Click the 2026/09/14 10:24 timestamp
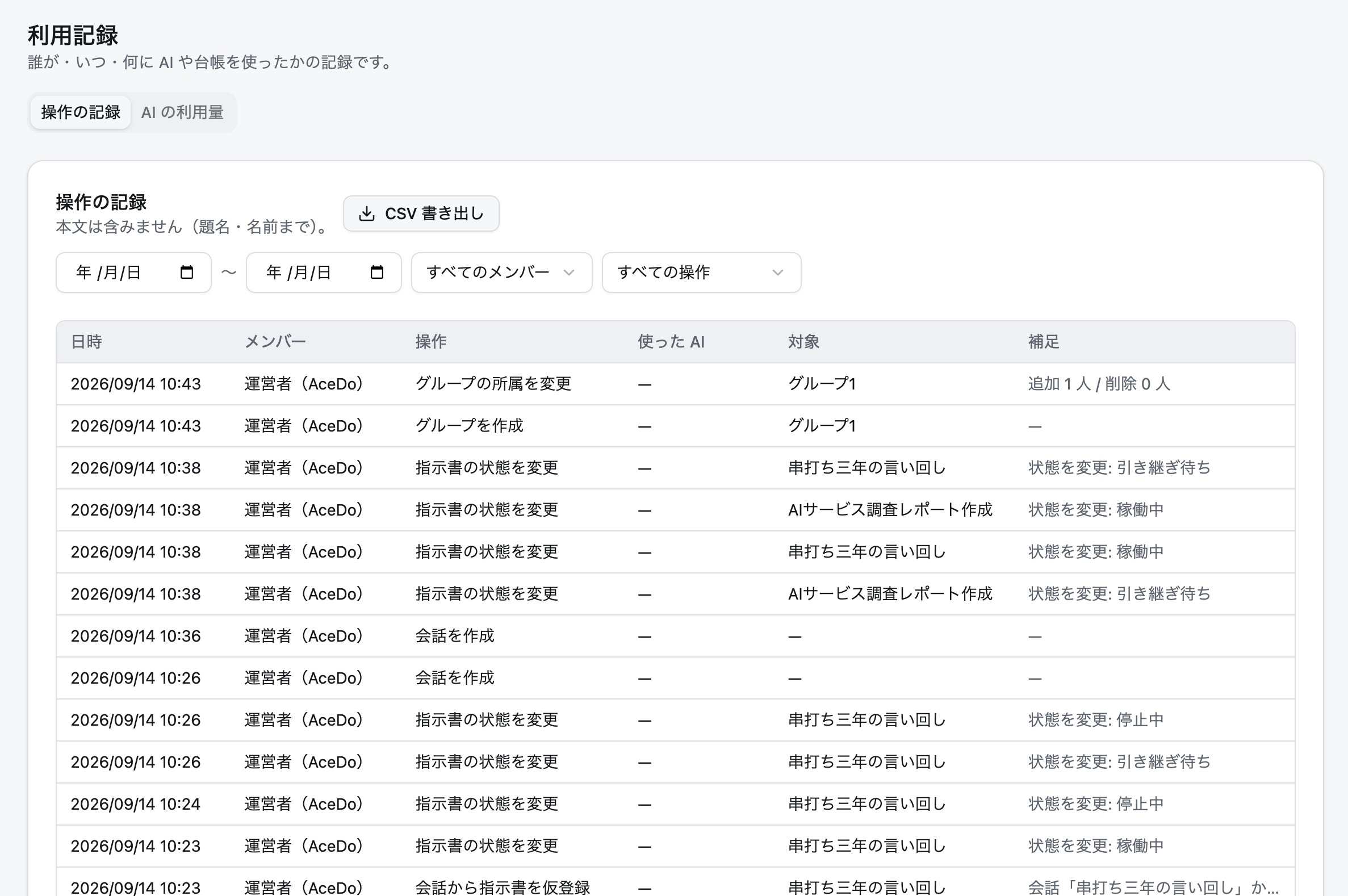 click(136, 804)
